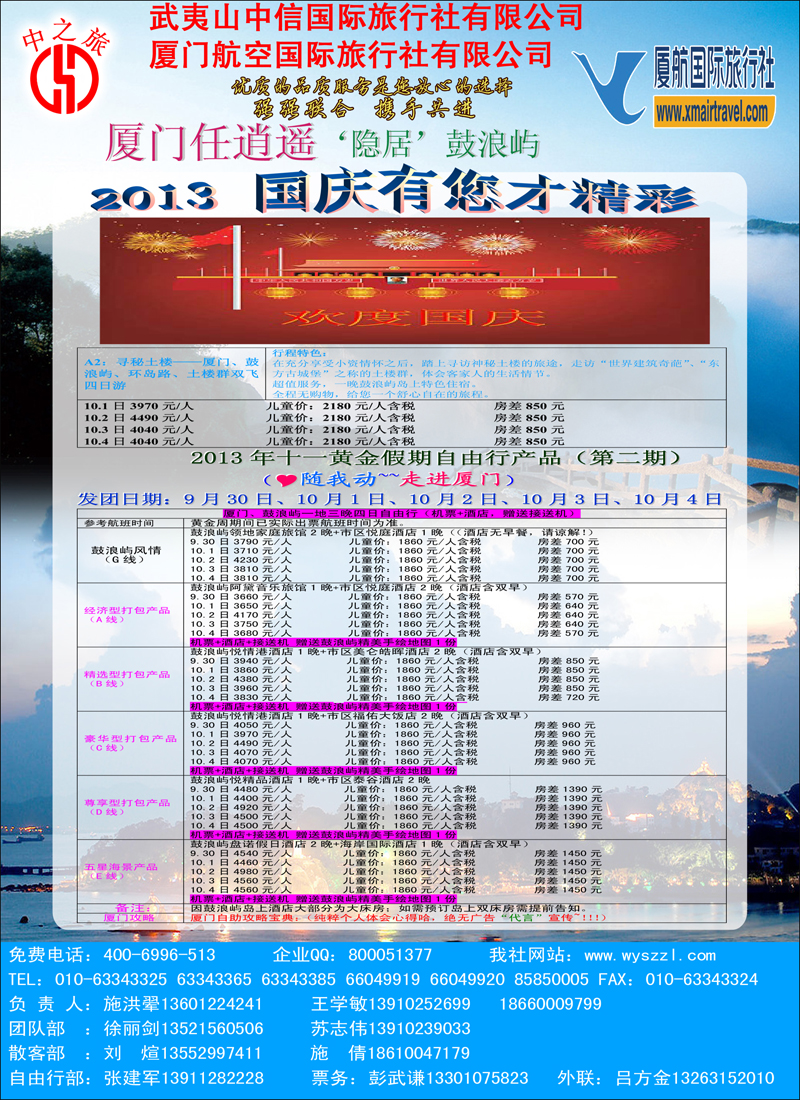Click the hotel line 鼓浪屿盘诺假日酒店 2晚

click(358, 843)
